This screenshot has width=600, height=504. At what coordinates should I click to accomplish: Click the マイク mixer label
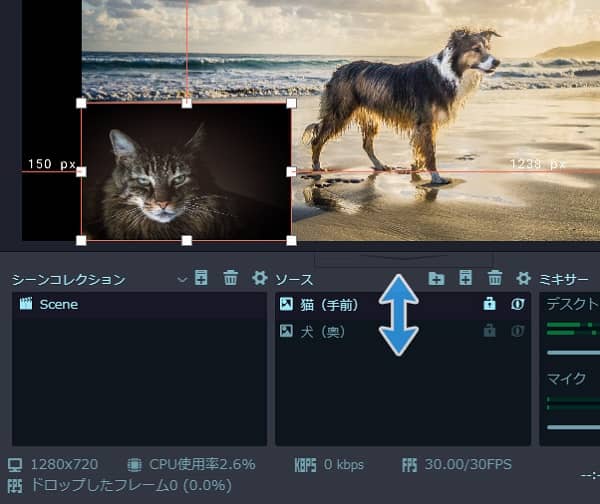(566, 379)
